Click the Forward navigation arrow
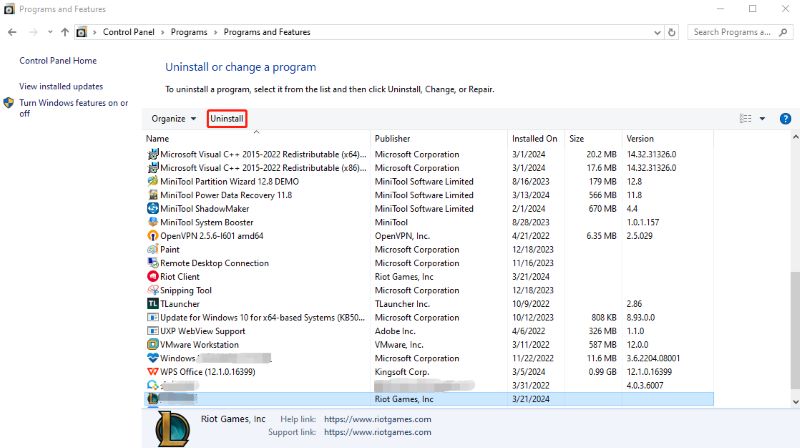 [x=33, y=32]
